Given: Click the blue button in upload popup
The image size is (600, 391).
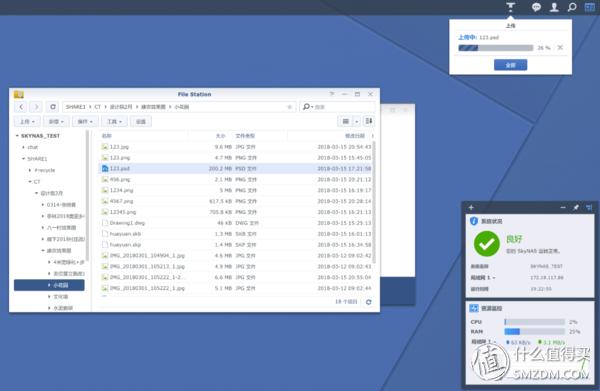Looking at the screenshot, I should click(510, 65).
